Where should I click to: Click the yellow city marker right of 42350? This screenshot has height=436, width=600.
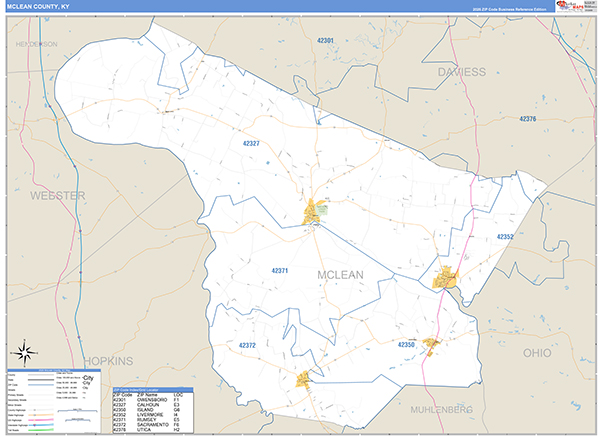pos(431,345)
